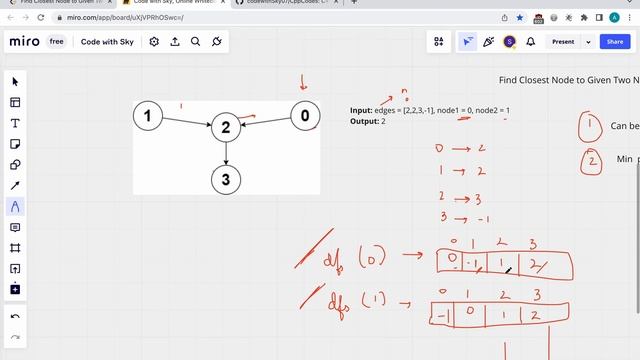
Task: Go back in browser history
Action: click(10, 18)
